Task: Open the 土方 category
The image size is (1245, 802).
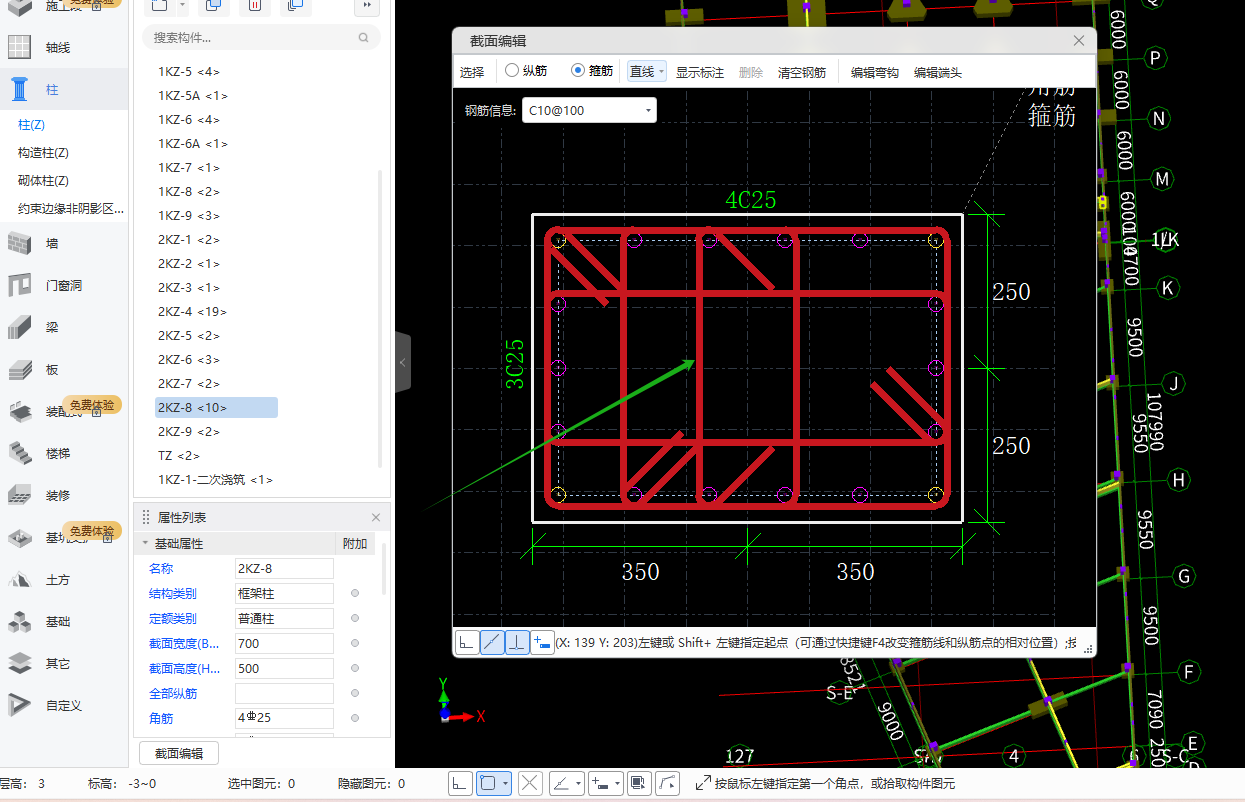Action: click(58, 580)
